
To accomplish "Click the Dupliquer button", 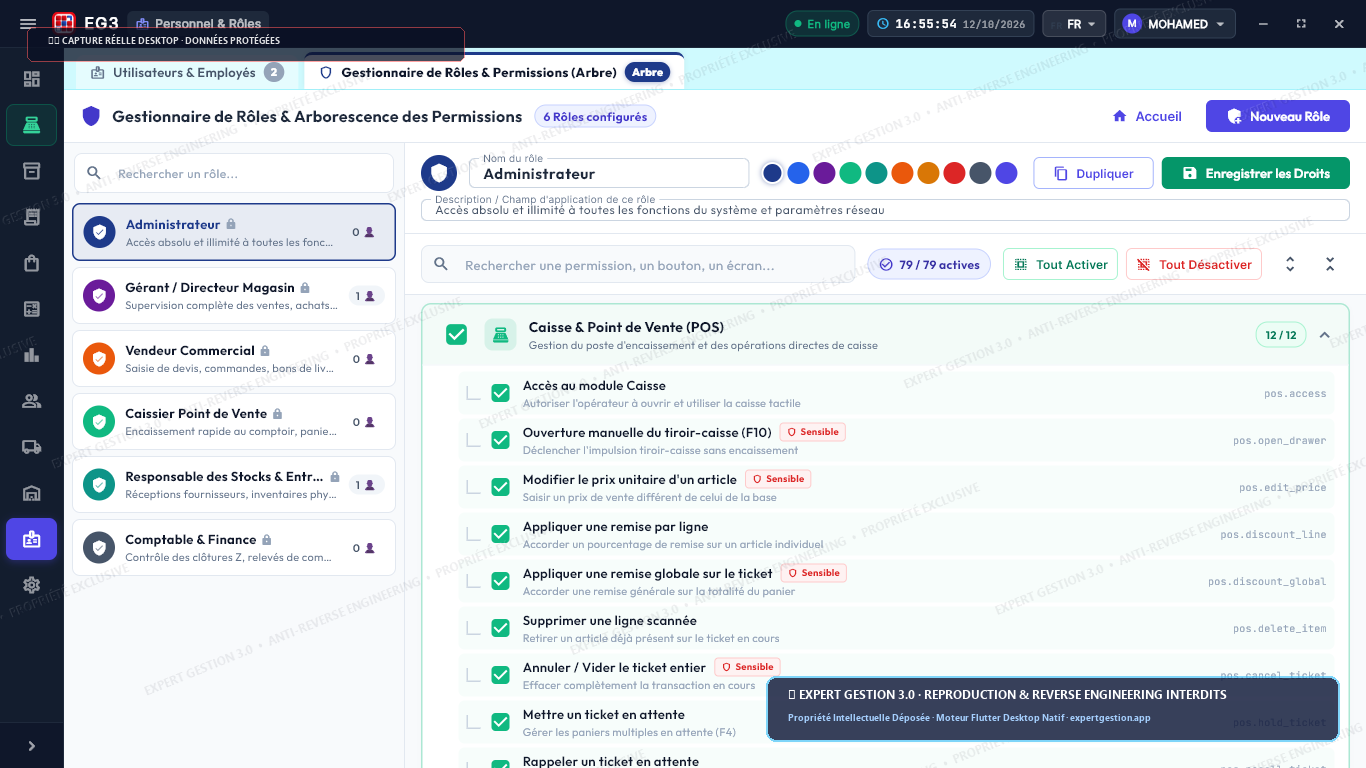I will pos(1093,173).
